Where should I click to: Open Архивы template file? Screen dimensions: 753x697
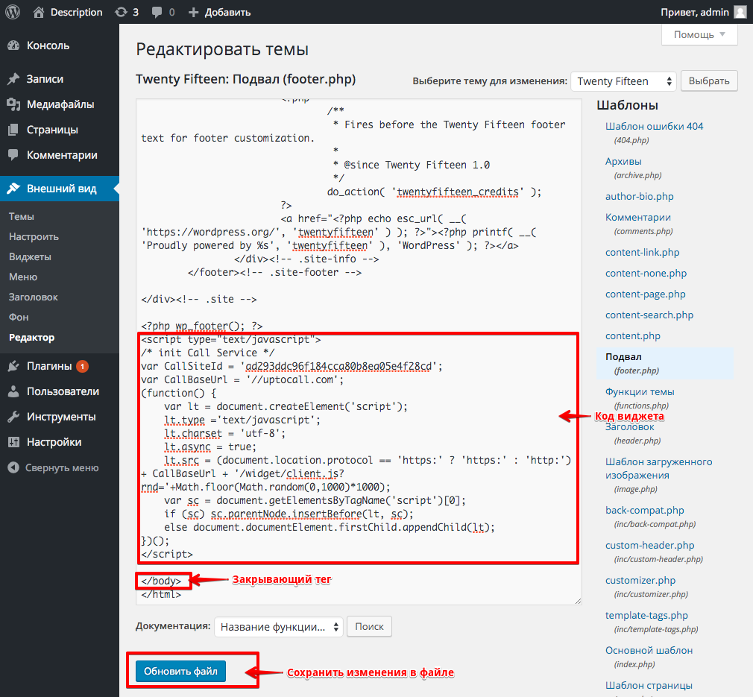(623, 161)
